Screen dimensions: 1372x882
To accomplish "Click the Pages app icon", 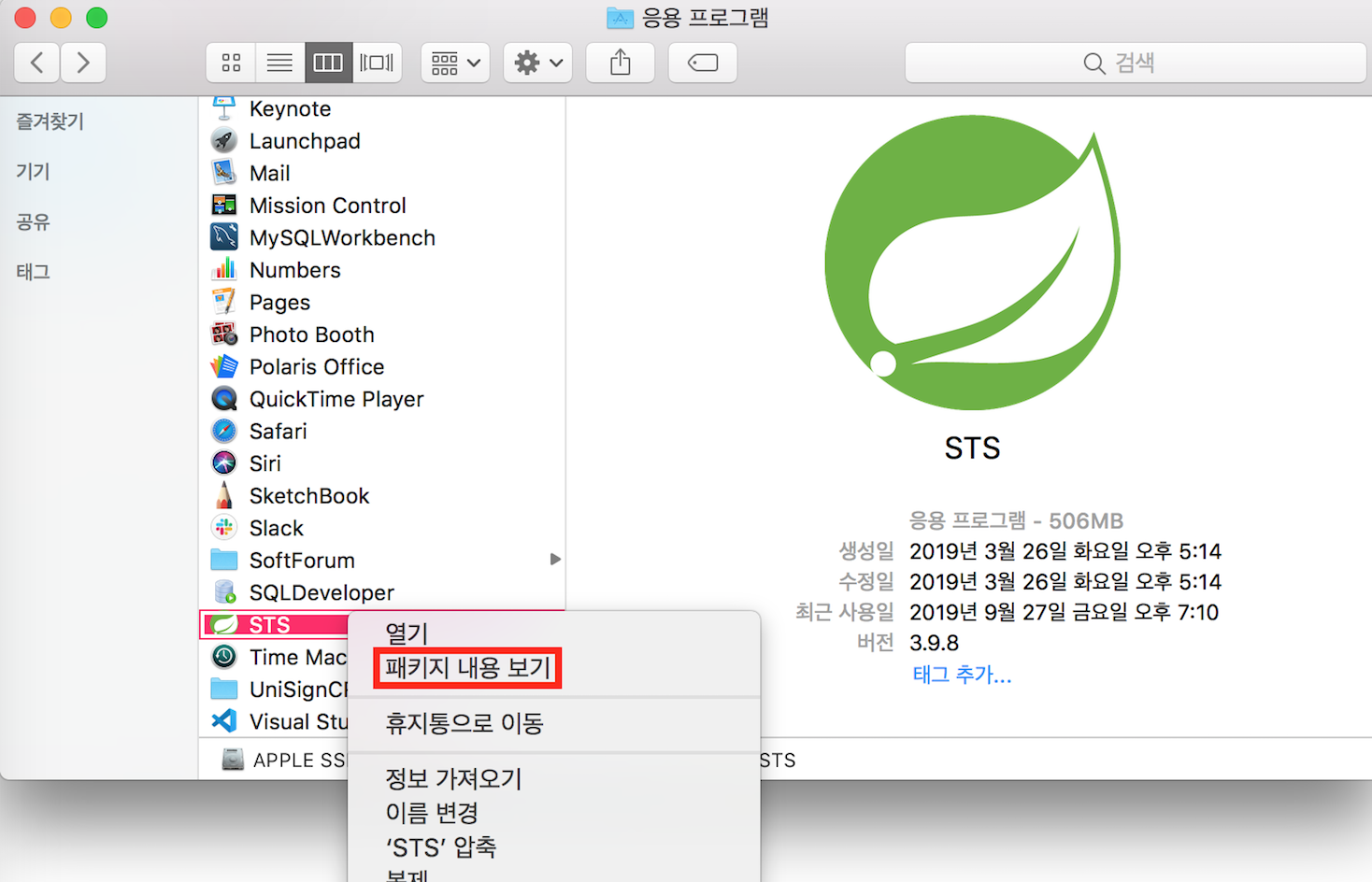I will coord(224,302).
